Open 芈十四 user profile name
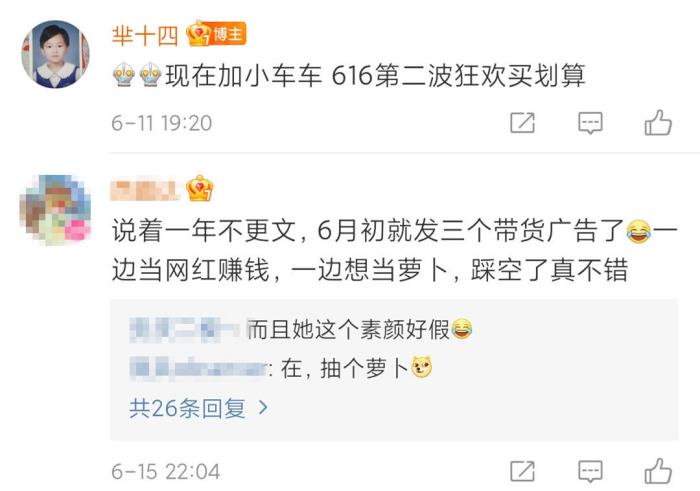 (x=145, y=35)
